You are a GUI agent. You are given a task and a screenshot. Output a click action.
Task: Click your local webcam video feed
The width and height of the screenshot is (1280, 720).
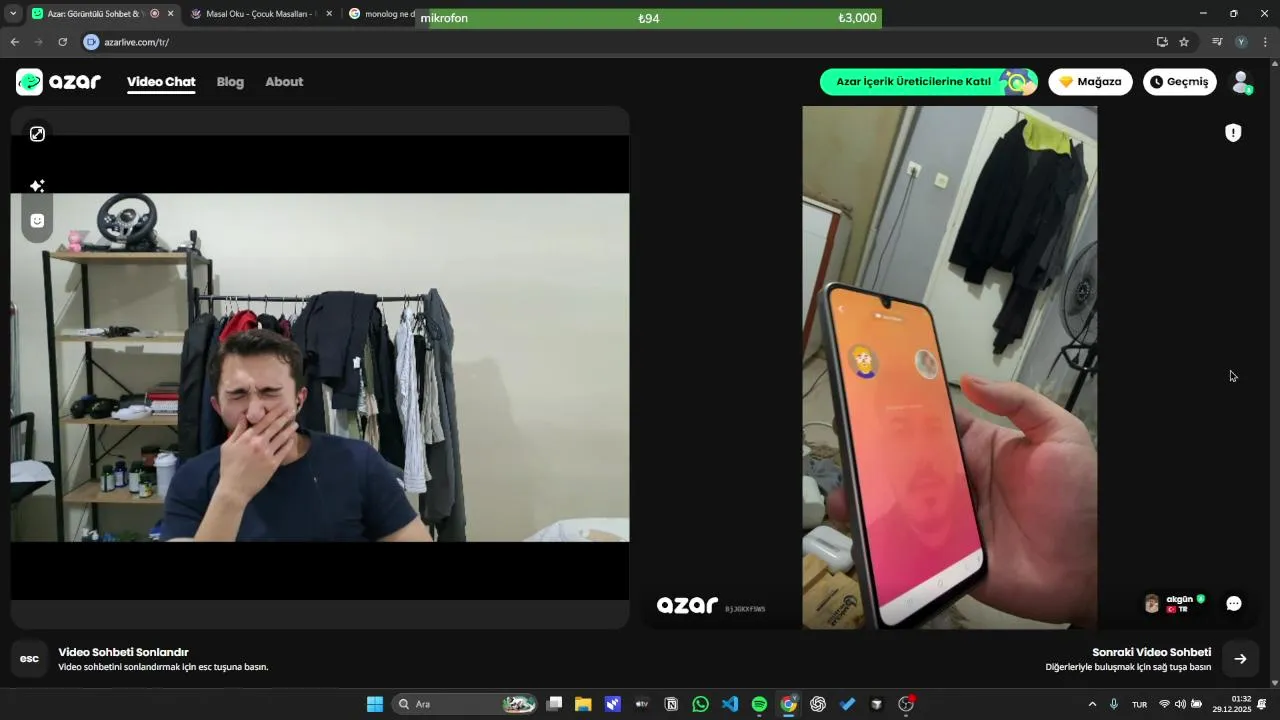pos(320,367)
